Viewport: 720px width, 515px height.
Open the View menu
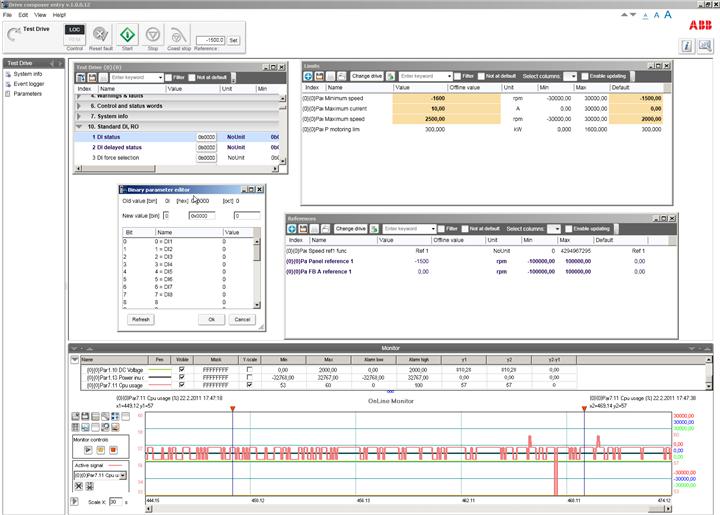(x=40, y=15)
